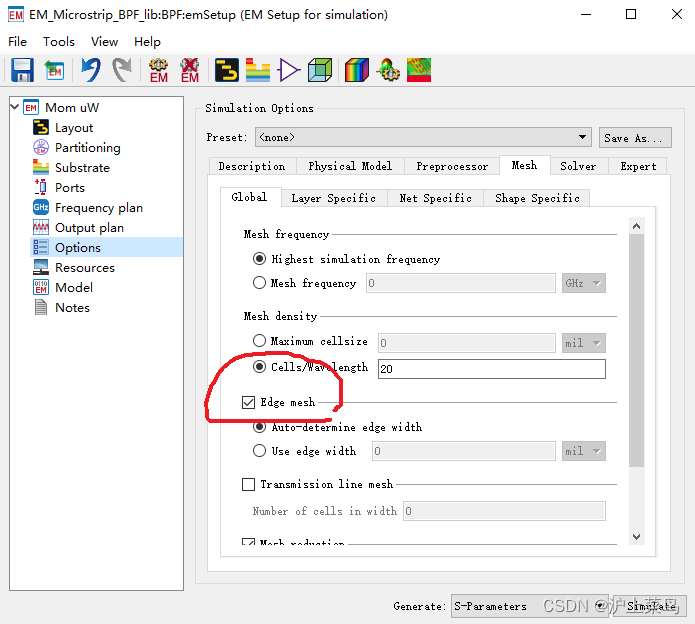Click the Layout toolbar icon
The height and width of the screenshot is (624, 695).
226,70
